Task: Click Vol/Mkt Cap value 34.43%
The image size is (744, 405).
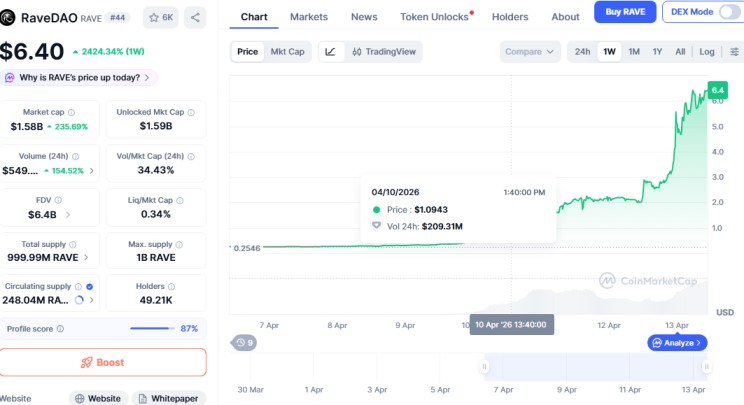Action: click(156, 170)
